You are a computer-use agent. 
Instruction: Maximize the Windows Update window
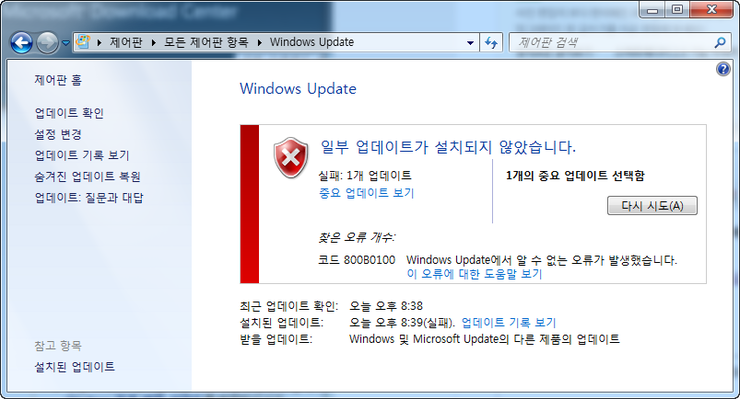pyautogui.click(x=677, y=9)
